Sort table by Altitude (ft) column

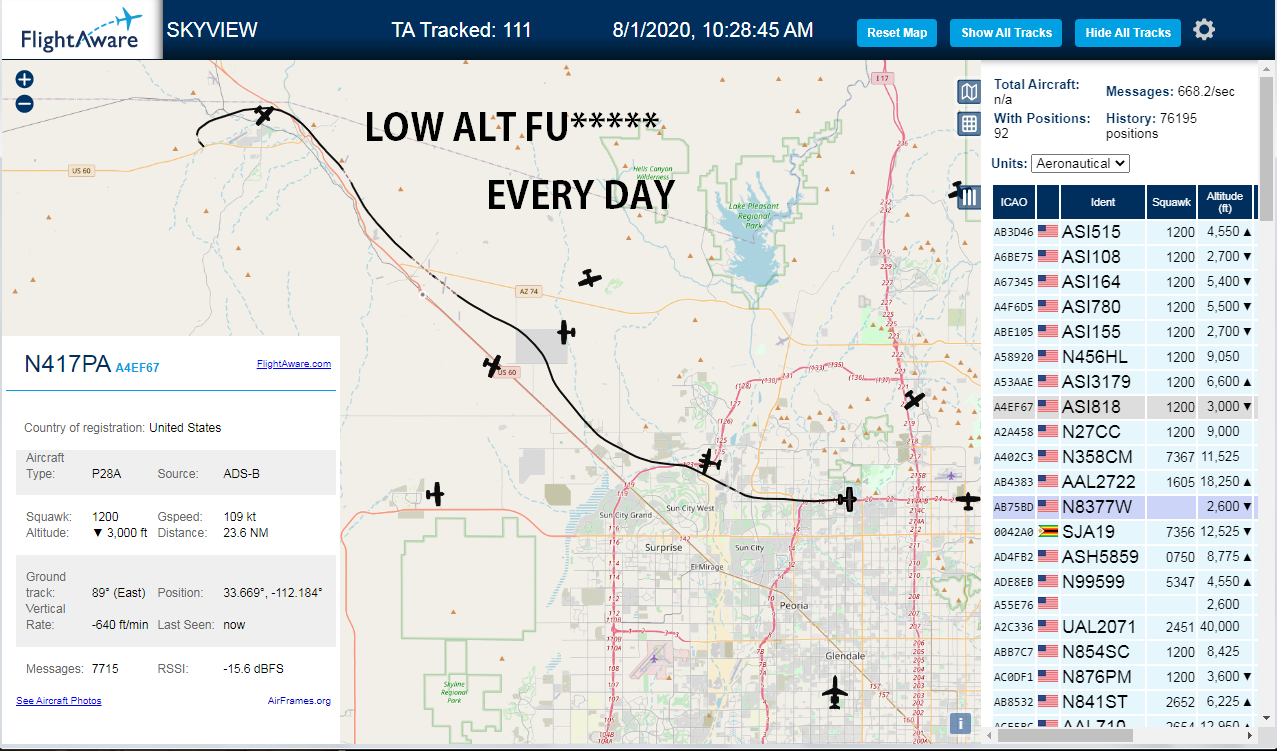click(x=1225, y=202)
